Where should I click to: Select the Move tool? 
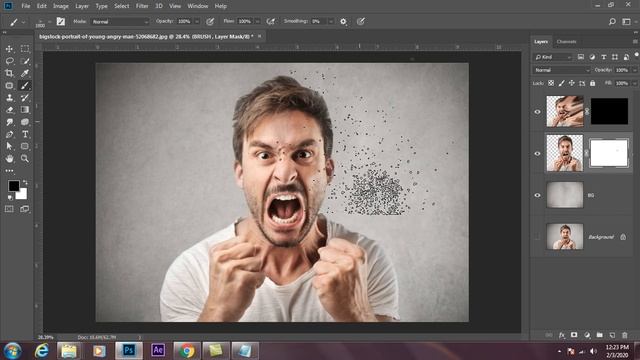click(x=9, y=49)
